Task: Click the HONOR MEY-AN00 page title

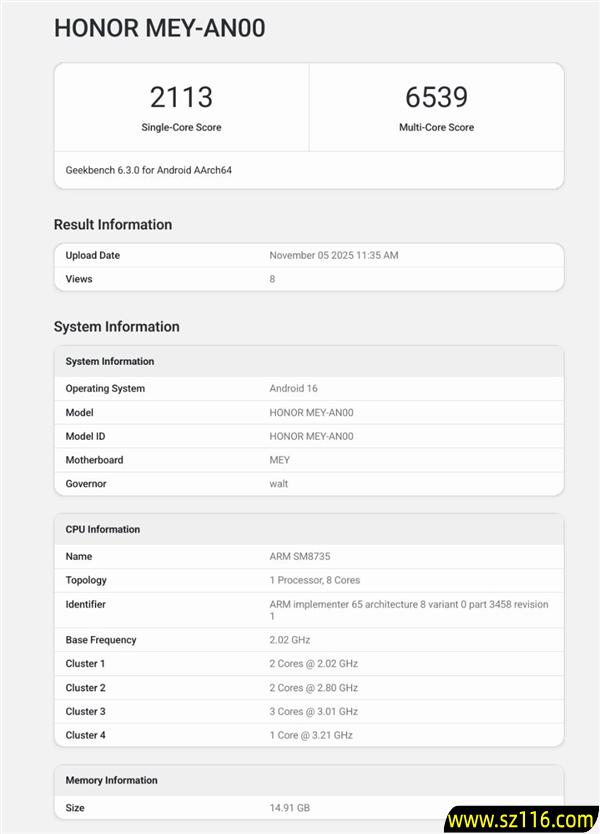Action: (159, 28)
